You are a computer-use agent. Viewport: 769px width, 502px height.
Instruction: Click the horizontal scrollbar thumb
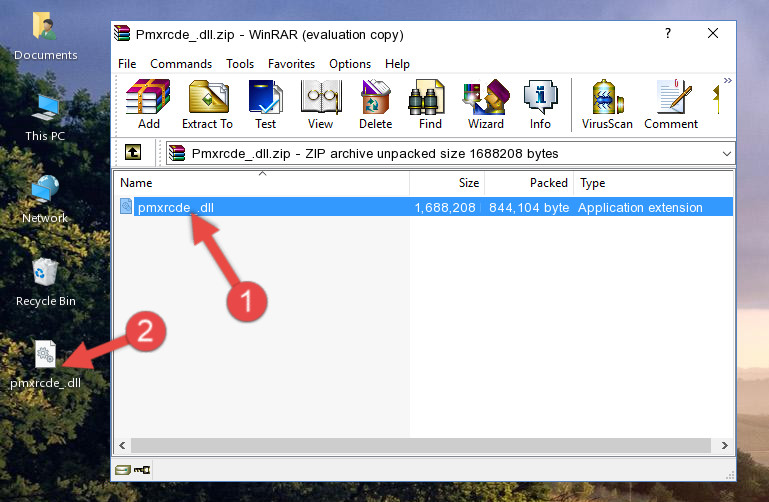[x=421, y=445]
